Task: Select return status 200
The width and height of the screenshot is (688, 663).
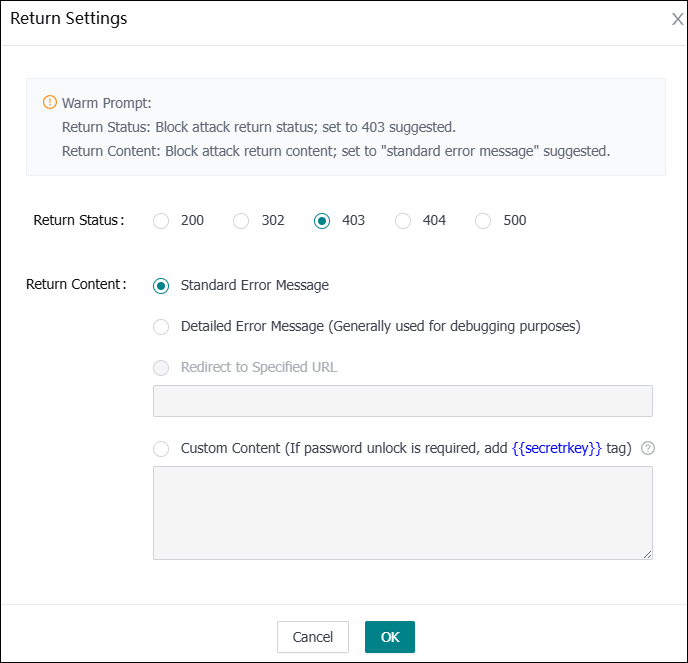Action: coord(161,221)
